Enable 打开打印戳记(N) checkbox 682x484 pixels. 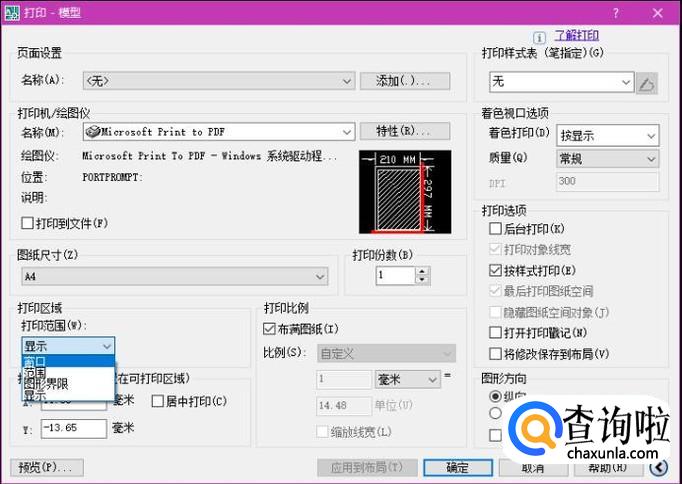click(x=495, y=333)
